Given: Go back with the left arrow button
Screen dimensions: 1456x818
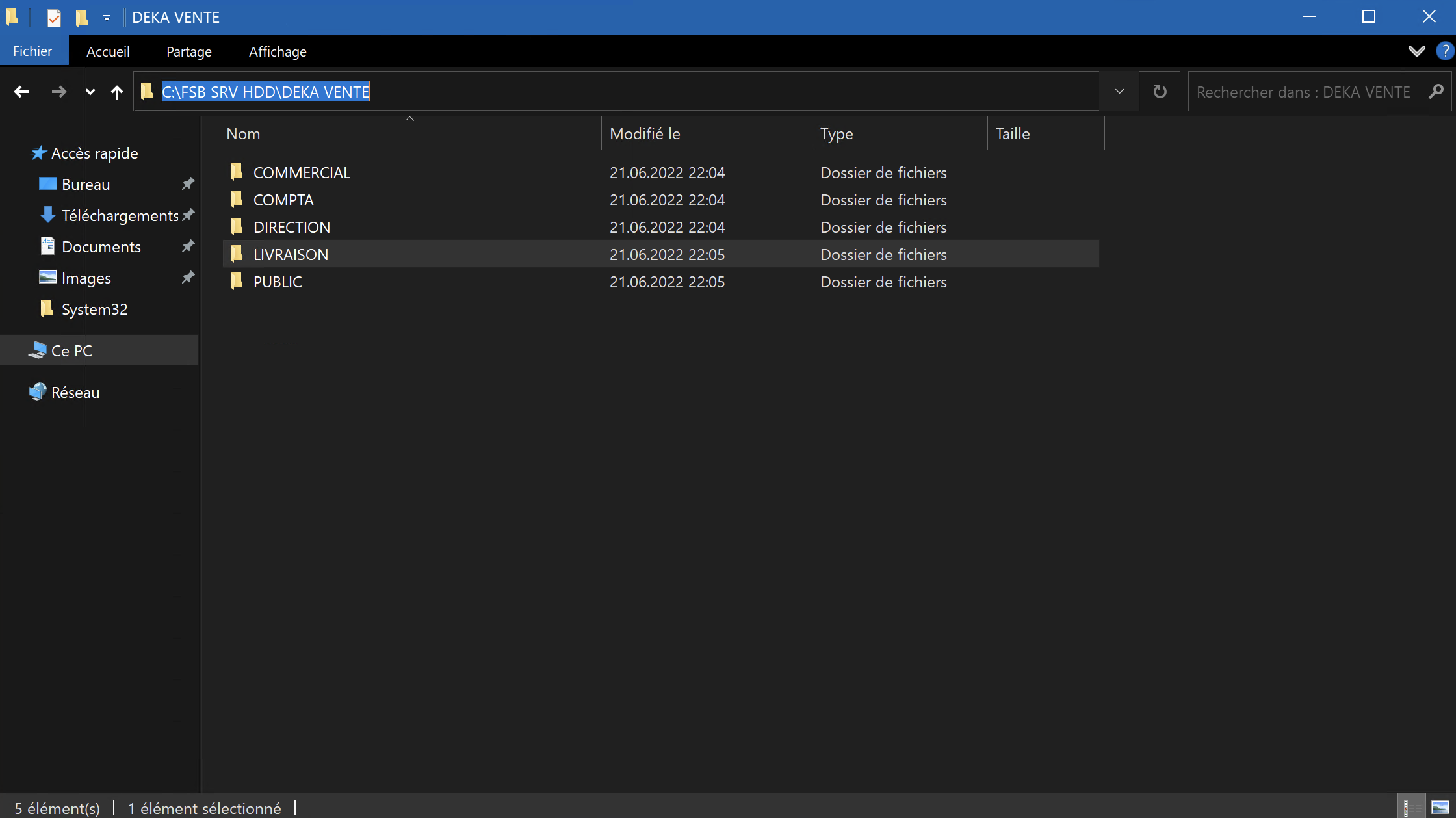Looking at the screenshot, I should (21, 92).
